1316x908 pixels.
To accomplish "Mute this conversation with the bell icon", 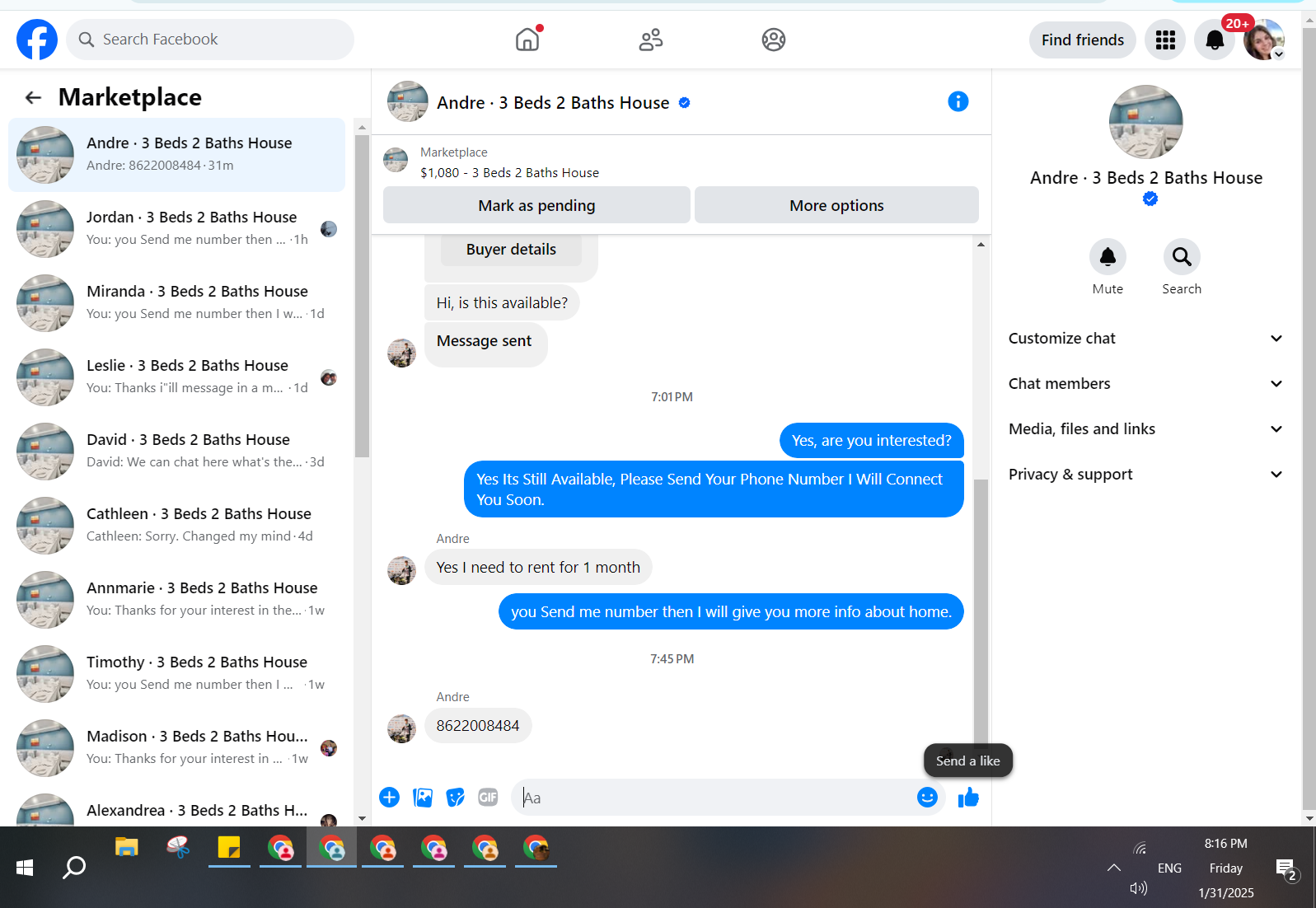I will coord(1108,257).
